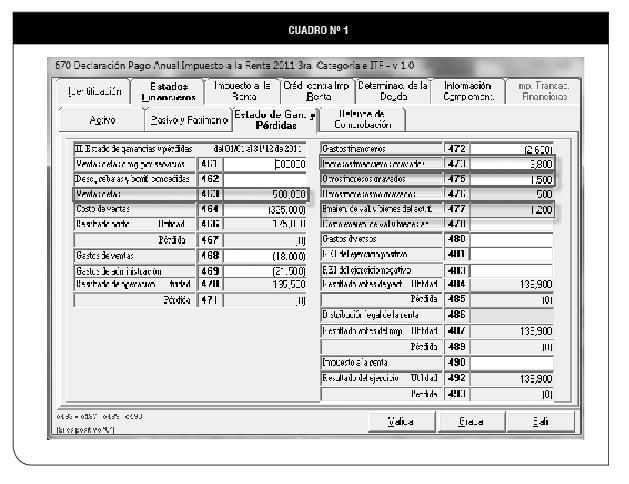Screen dimensions: 629x484
Task: Click the Valida button
Action: pos(402,421)
